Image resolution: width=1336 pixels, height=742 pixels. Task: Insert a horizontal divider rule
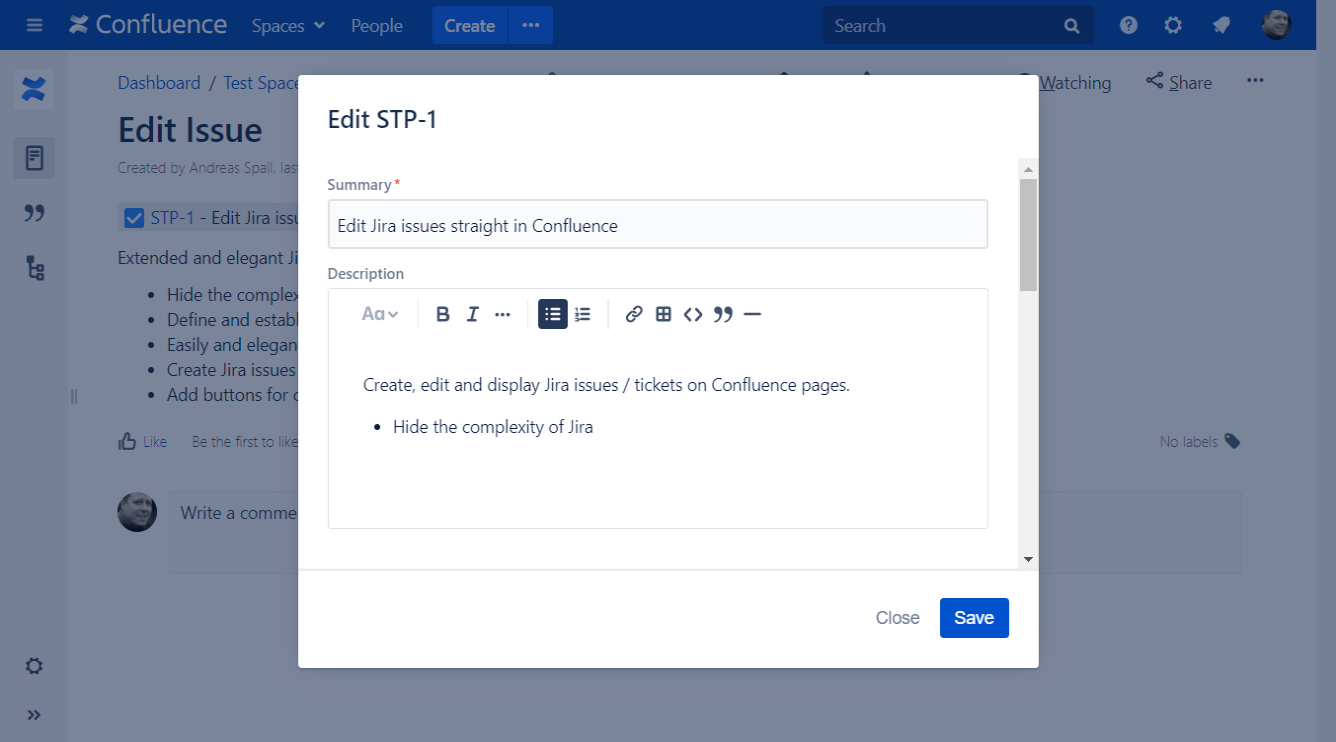coord(753,314)
